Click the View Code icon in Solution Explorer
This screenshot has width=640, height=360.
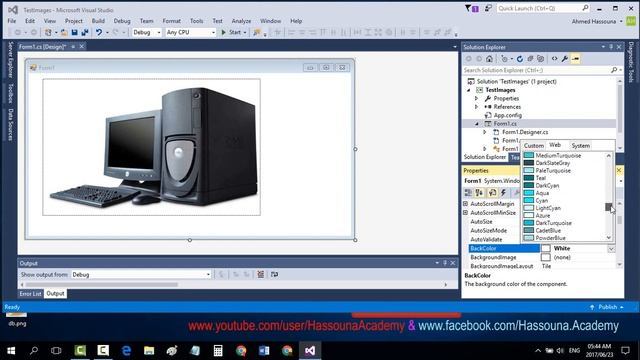tap(554, 59)
